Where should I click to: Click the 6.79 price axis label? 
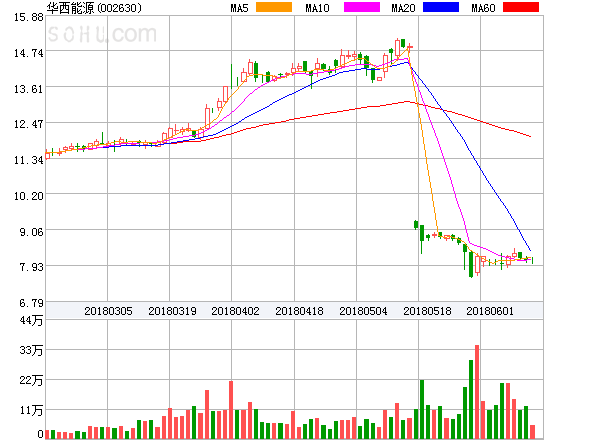(31, 303)
